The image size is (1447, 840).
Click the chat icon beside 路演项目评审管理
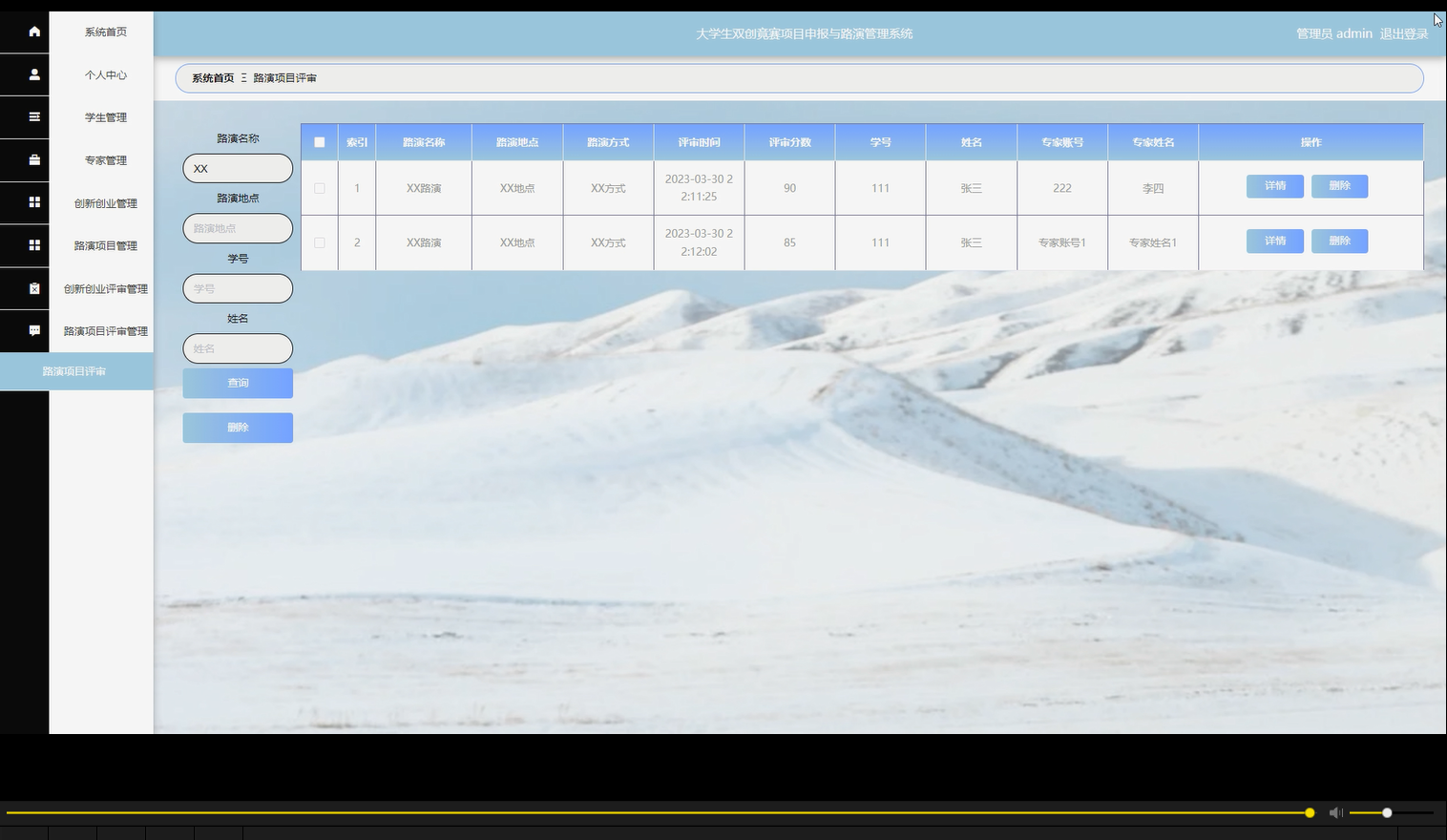[34, 330]
